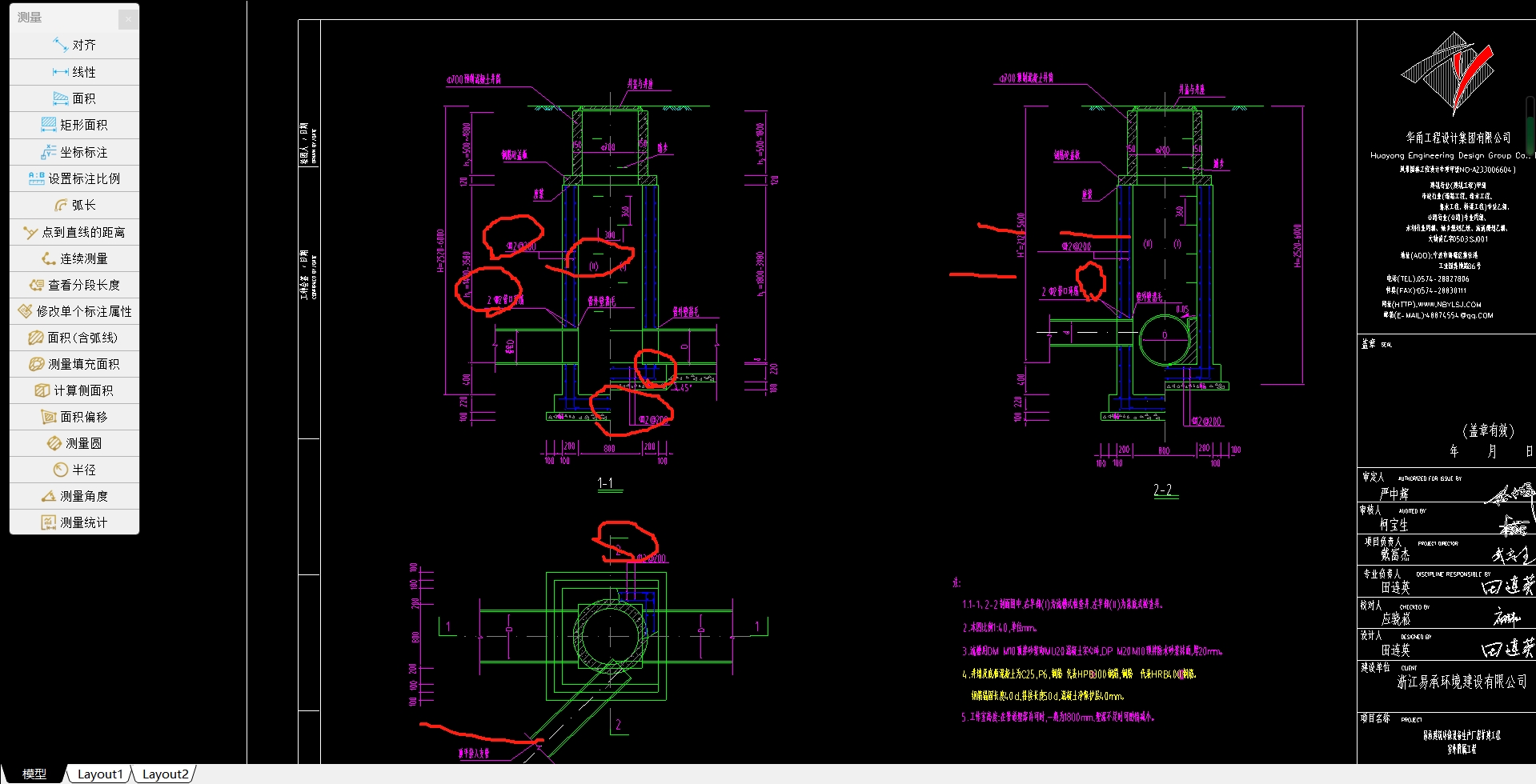This screenshot has height=784, width=1536.
Task: Click the company logo in title block
Action: tap(1449, 72)
